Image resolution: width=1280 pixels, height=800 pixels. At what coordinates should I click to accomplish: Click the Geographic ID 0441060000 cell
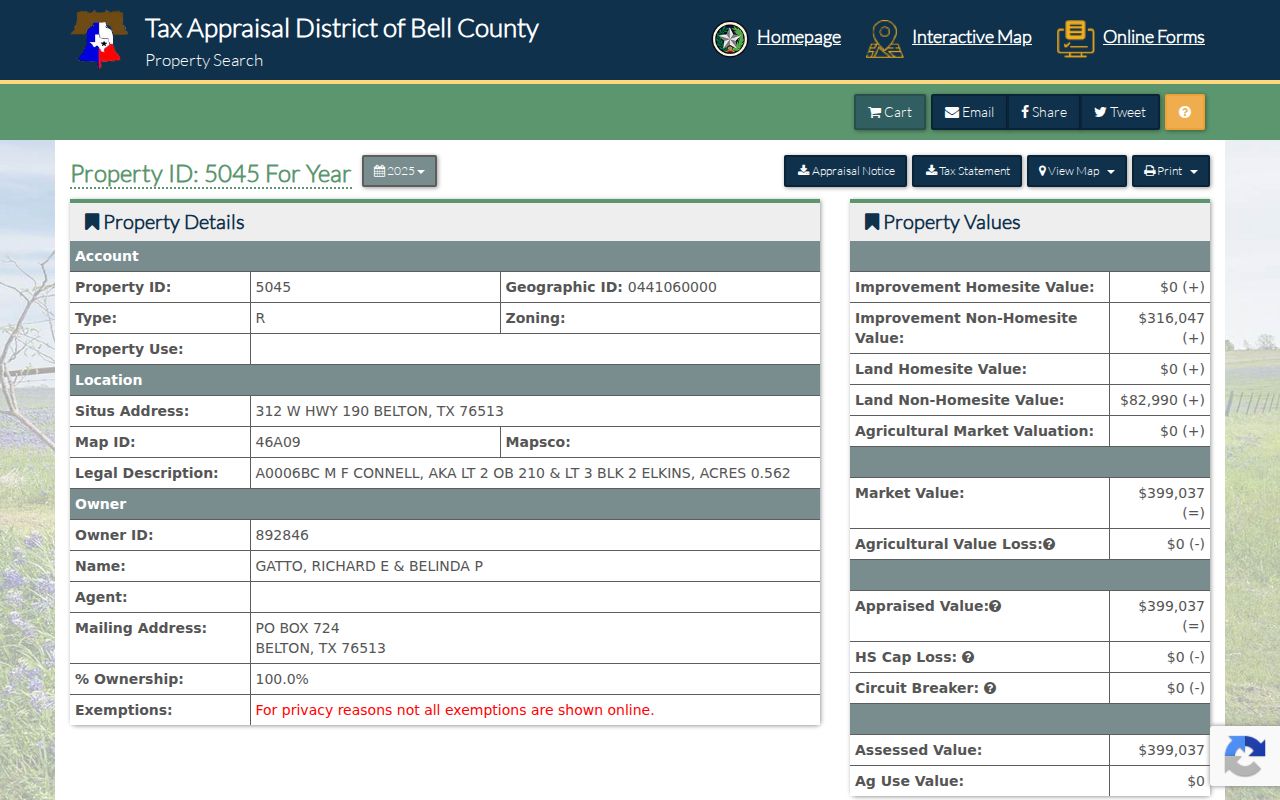click(x=660, y=287)
